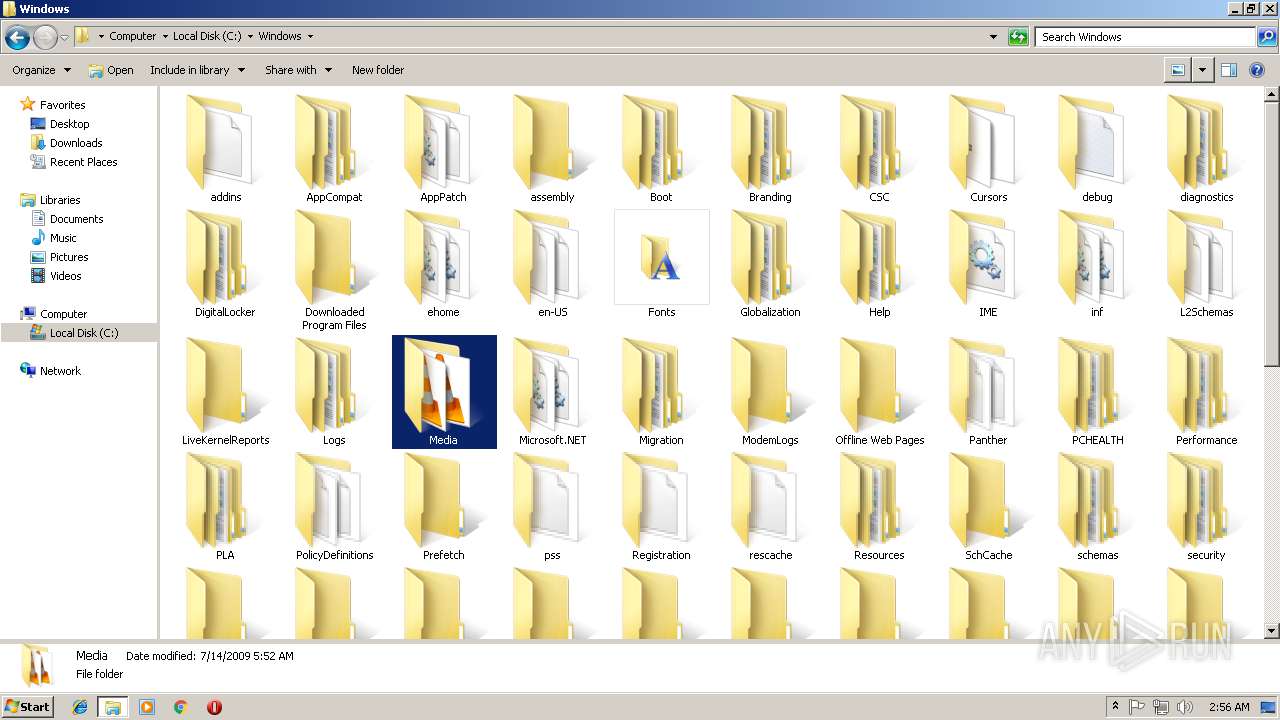
Task: Launch Internet Explorer from taskbar
Action: coord(80,707)
